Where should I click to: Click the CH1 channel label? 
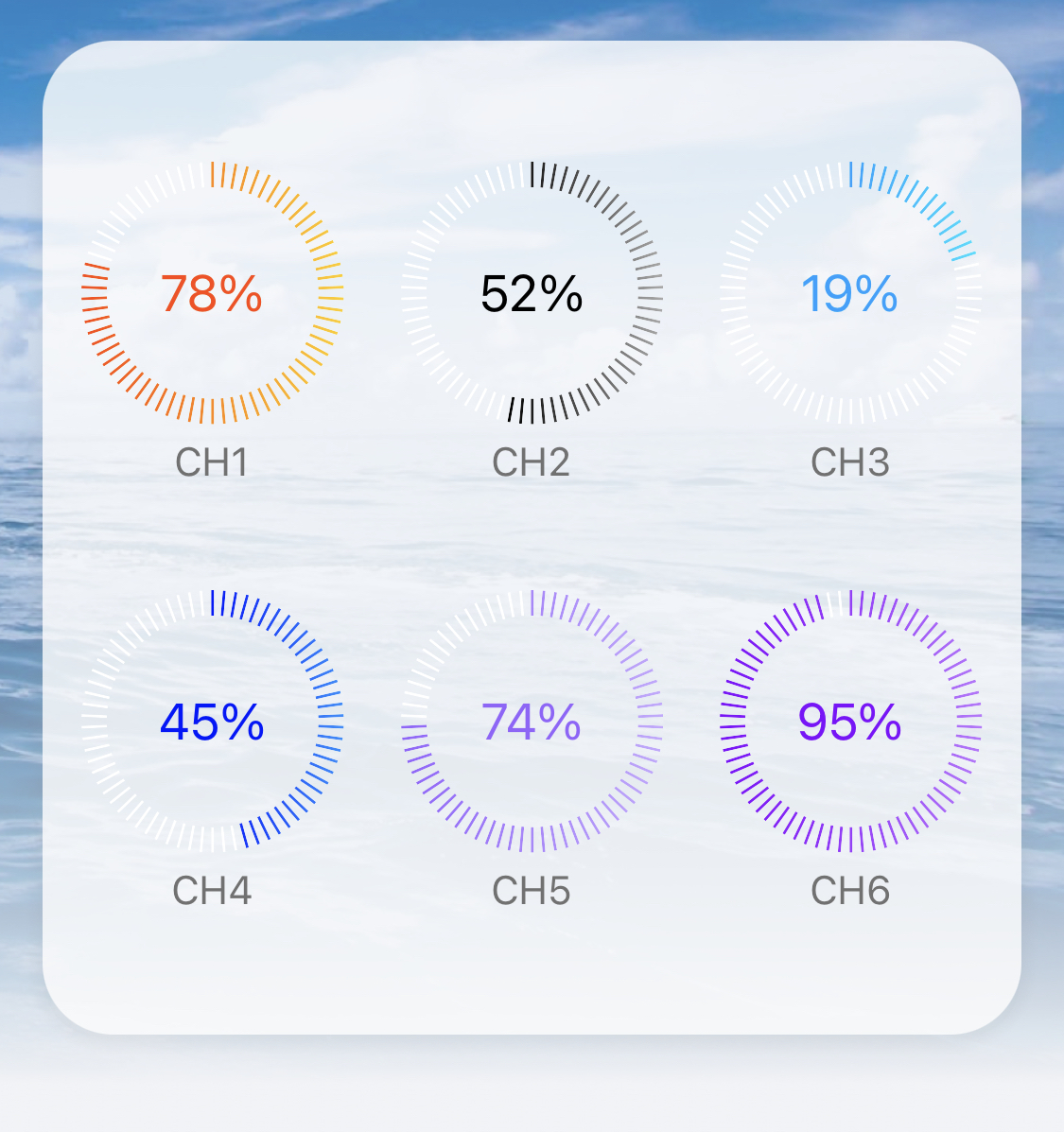(x=212, y=462)
